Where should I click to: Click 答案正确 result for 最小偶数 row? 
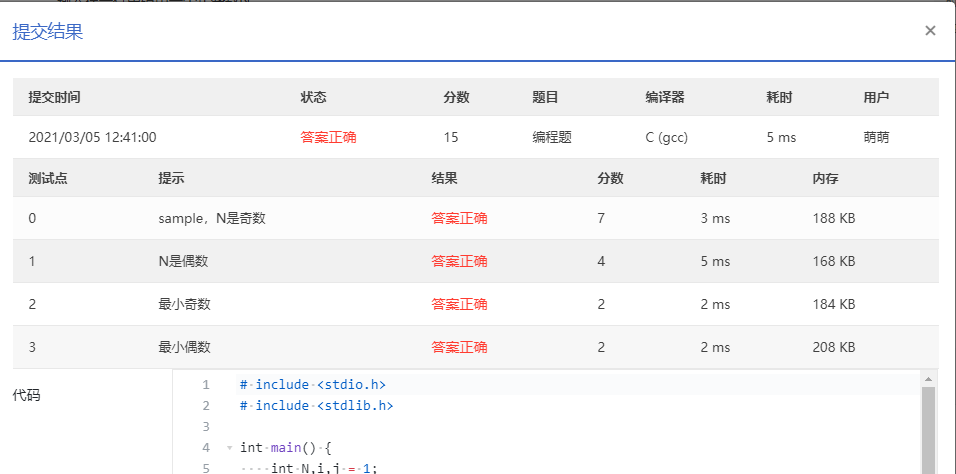(459, 347)
